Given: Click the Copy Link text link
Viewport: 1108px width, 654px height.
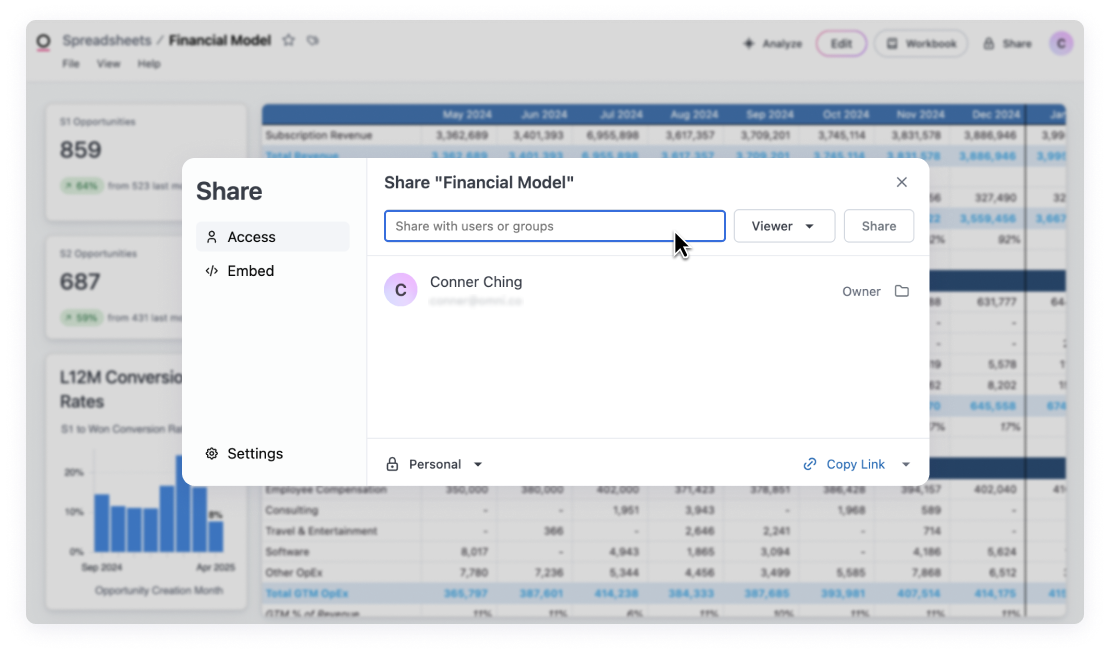Looking at the screenshot, I should click(855, 464).
